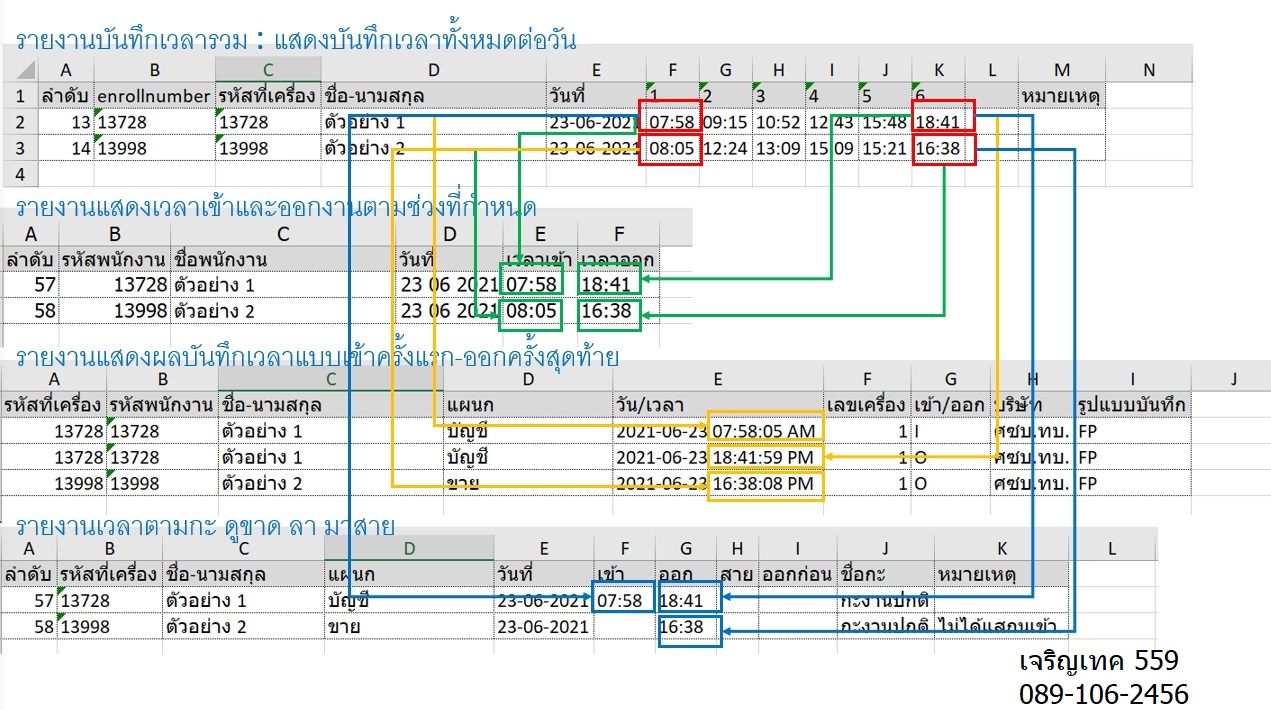The height and width of the screenshot is (710, 1271).
Task: Select the รูปแบบบันทึก header cell
Action: point(1131,405)
